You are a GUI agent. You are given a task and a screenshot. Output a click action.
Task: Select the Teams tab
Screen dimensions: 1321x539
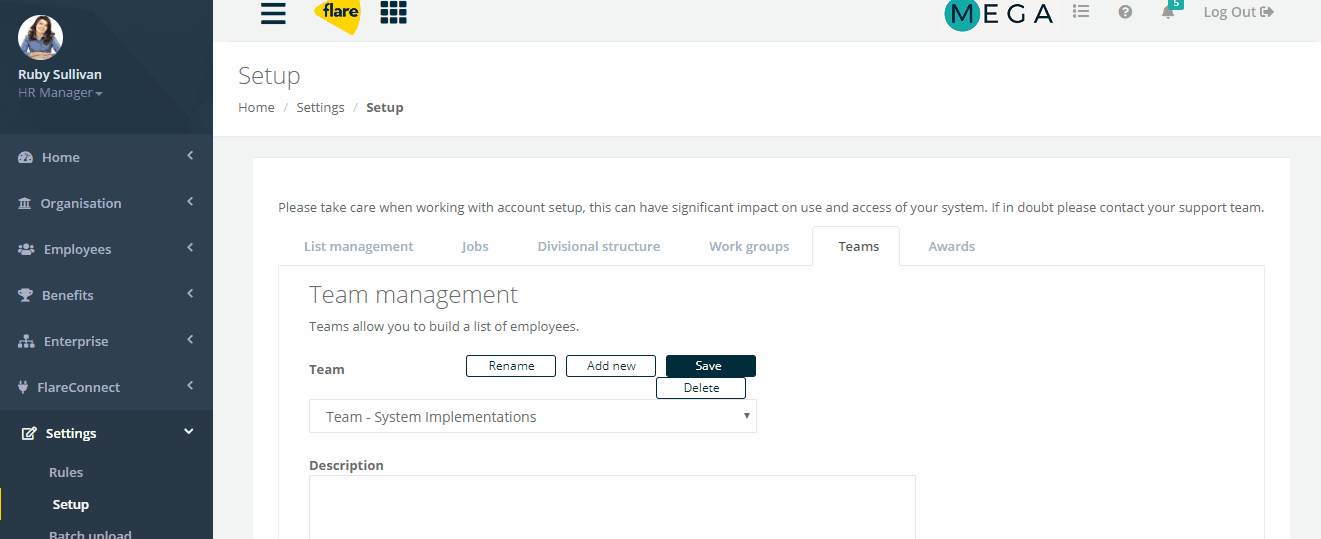tap(858, 246)
